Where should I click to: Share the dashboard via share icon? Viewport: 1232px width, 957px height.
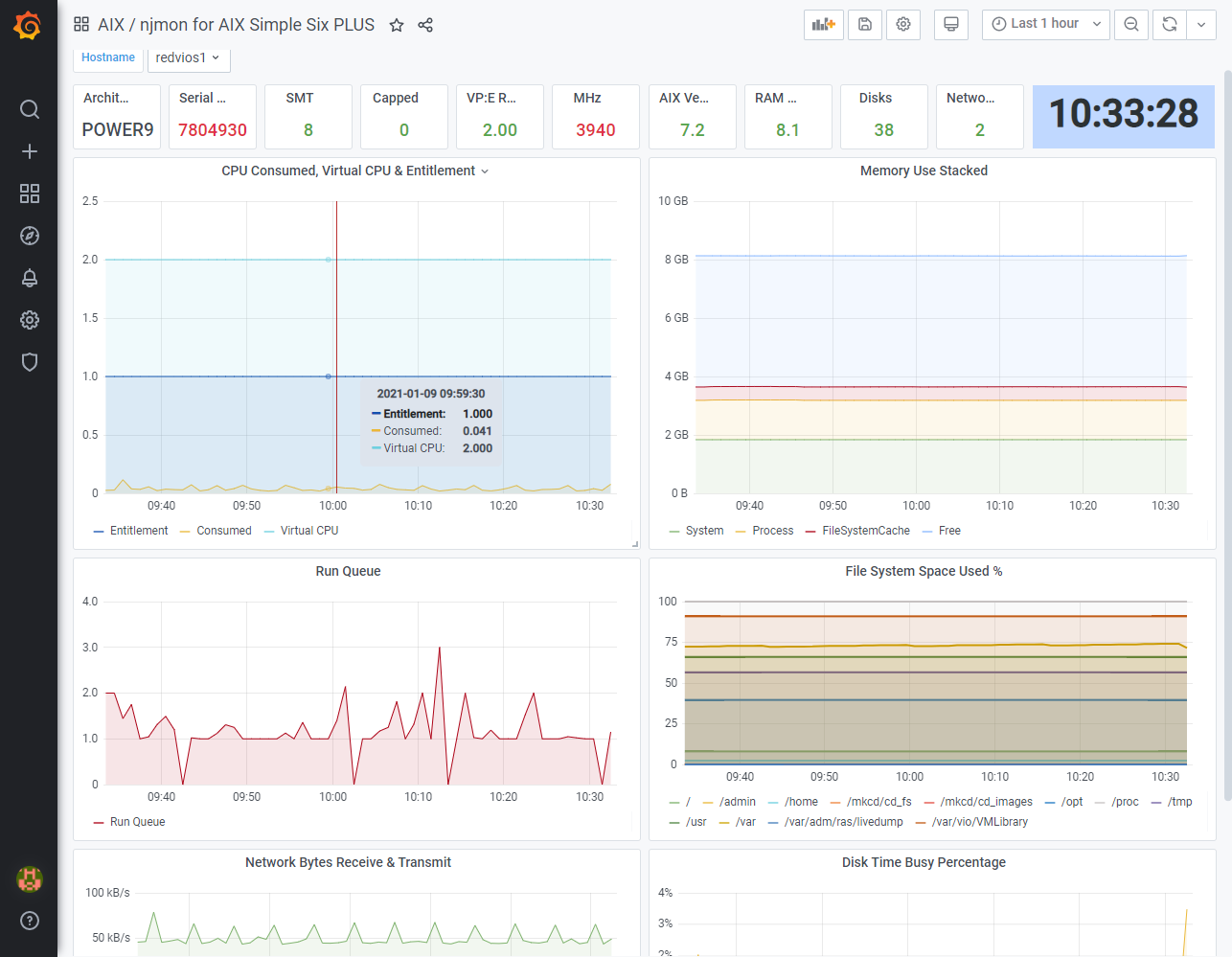(x=425, y=25)
